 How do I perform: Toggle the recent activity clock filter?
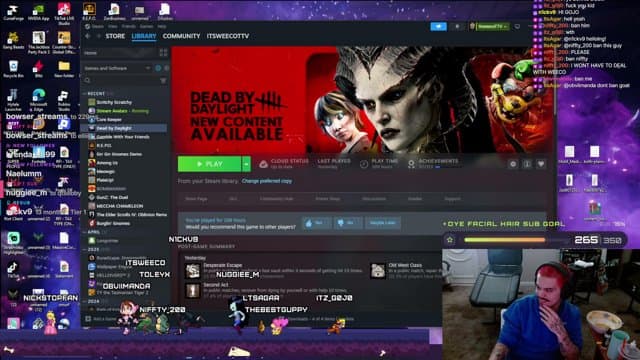[158, 68]
